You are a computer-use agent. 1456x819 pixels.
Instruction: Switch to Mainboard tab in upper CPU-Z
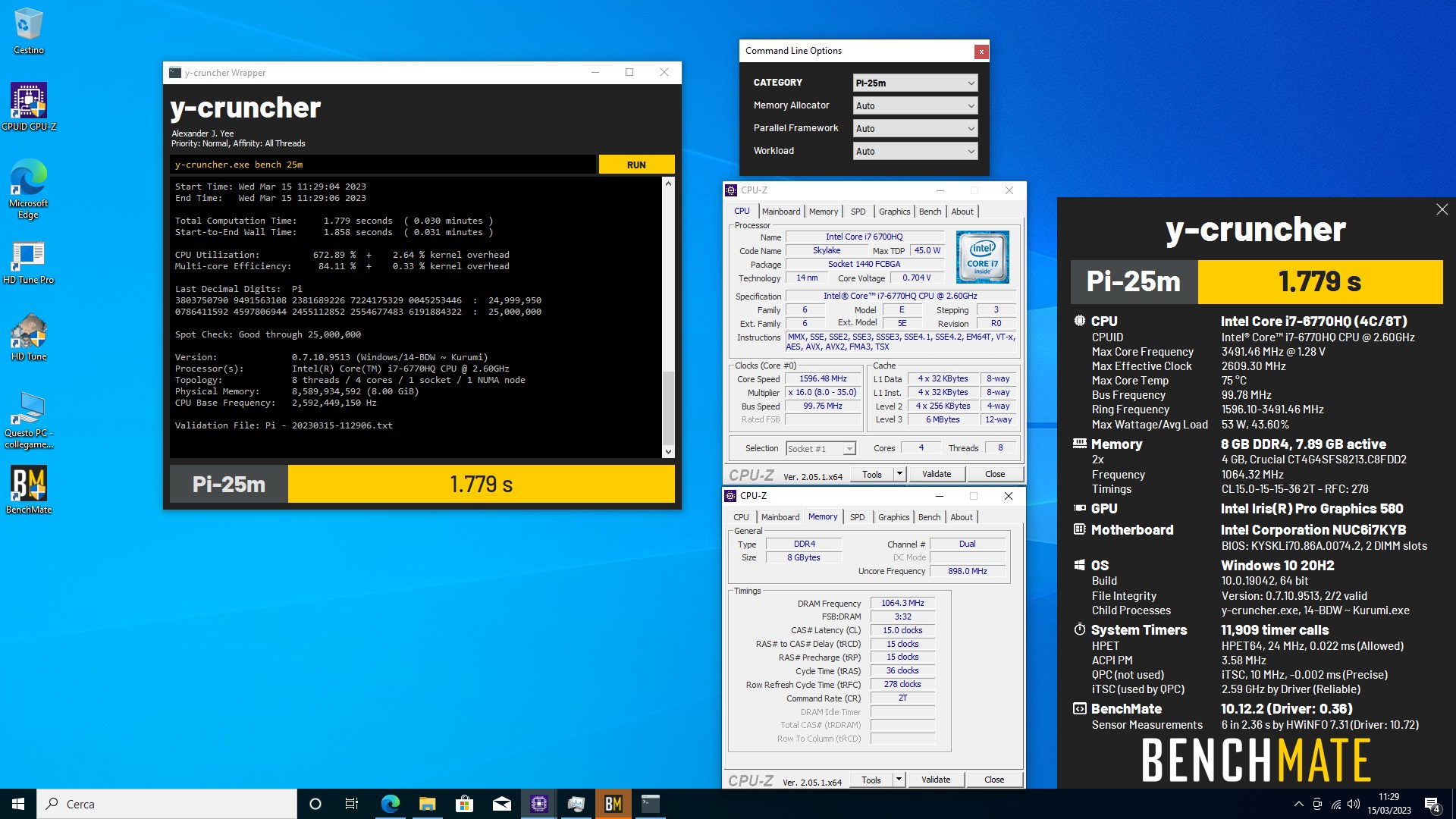click(x=781, y=212)
